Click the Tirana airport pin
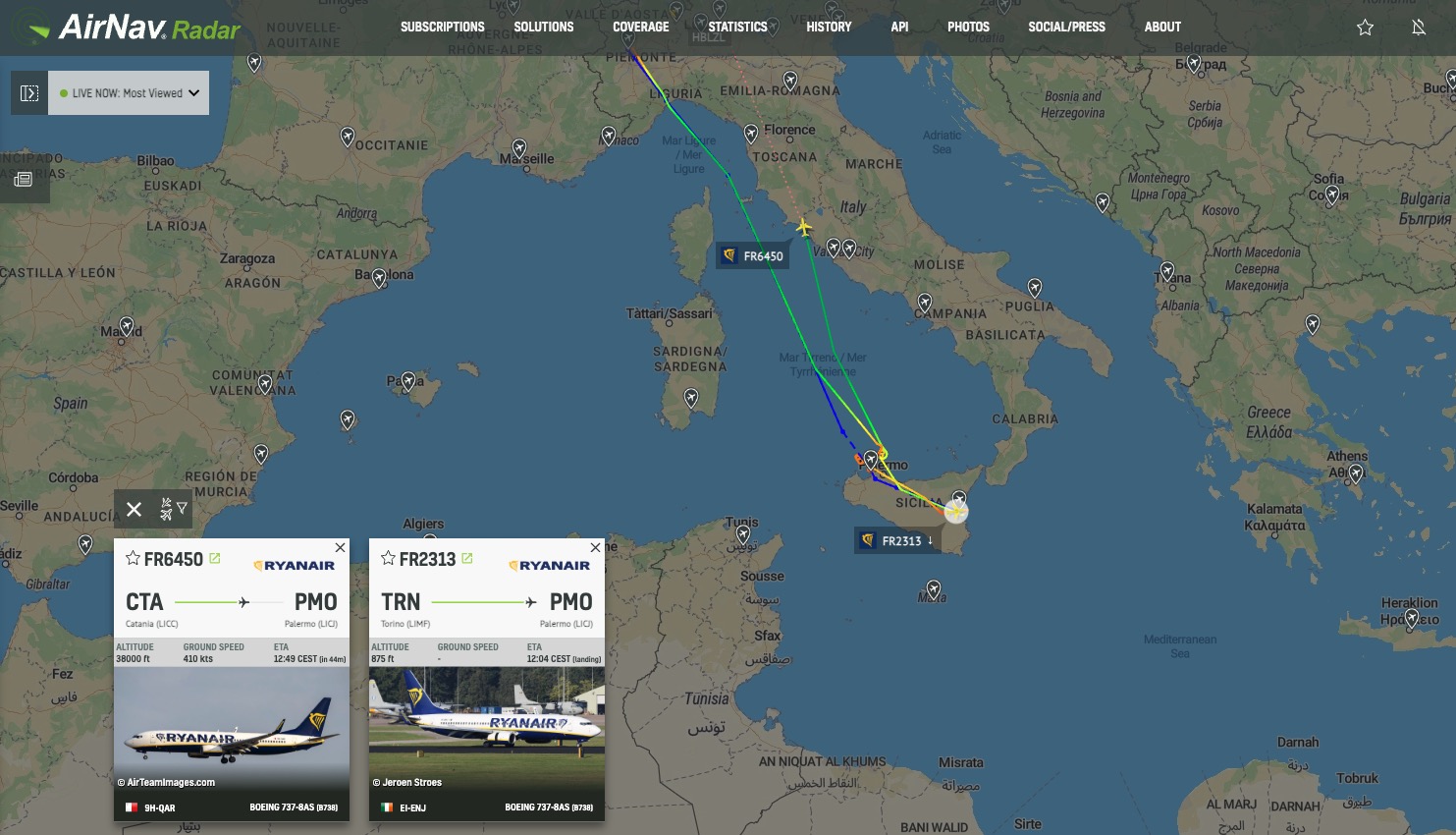This screenshot has height=835, width=1456. 1167,271
